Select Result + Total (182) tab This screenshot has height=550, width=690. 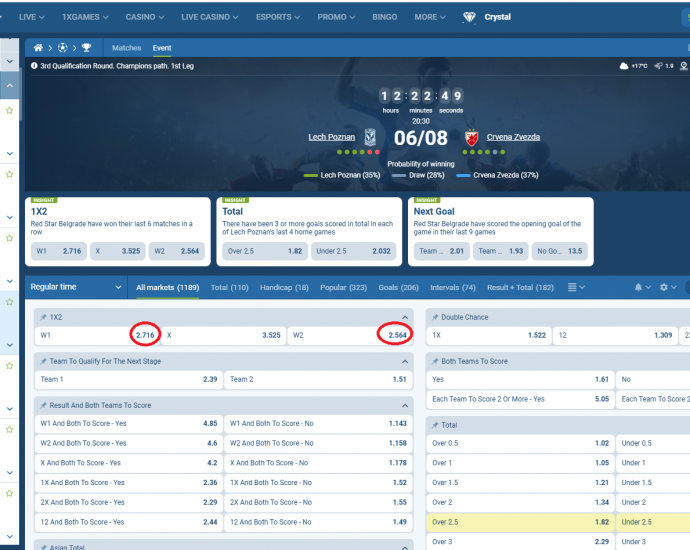pyautogui.click(x=520, y=287)
